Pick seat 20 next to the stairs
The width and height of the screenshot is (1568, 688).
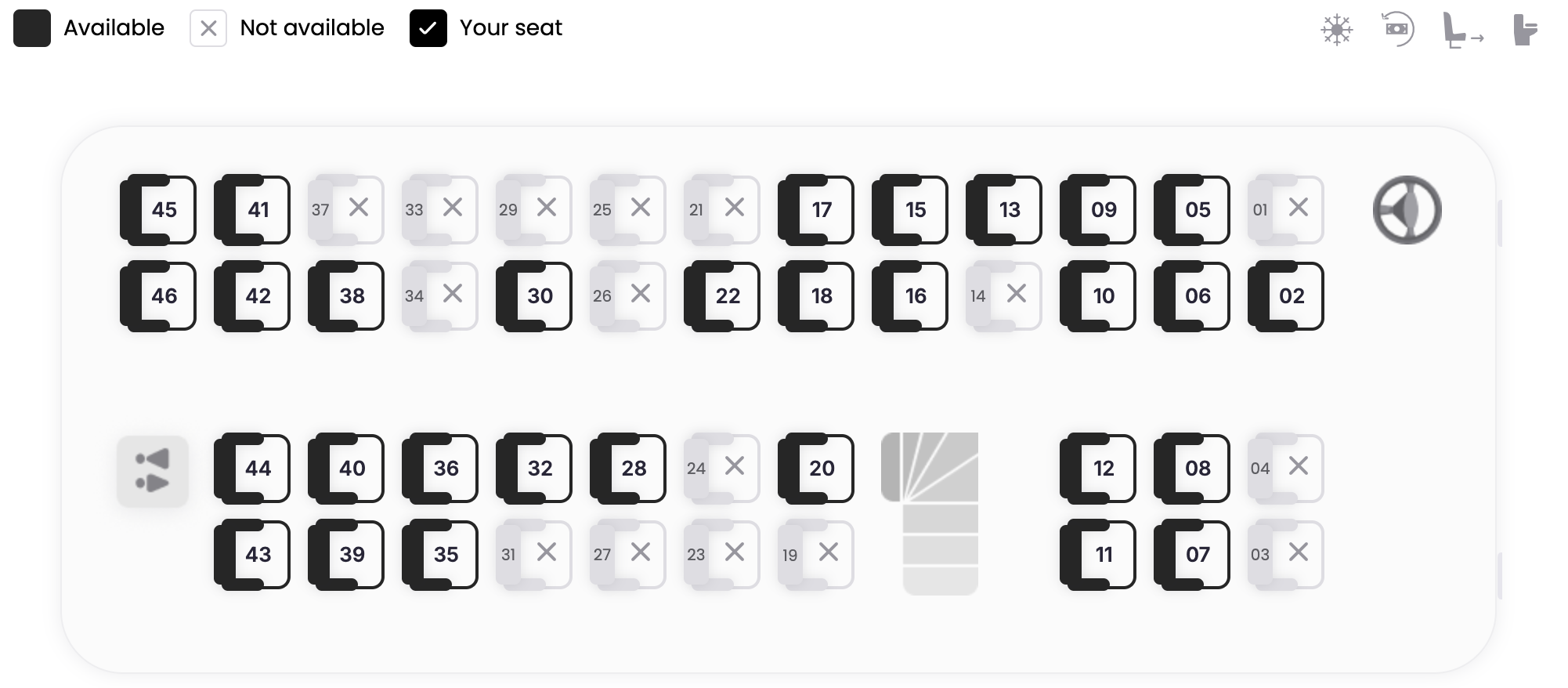click(817, 469)
